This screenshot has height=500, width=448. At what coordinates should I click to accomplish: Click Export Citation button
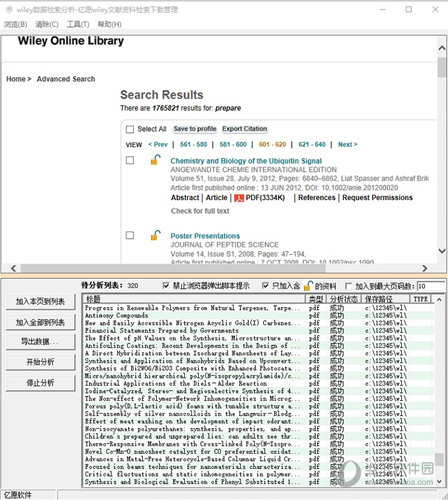[x=245, y=129]
